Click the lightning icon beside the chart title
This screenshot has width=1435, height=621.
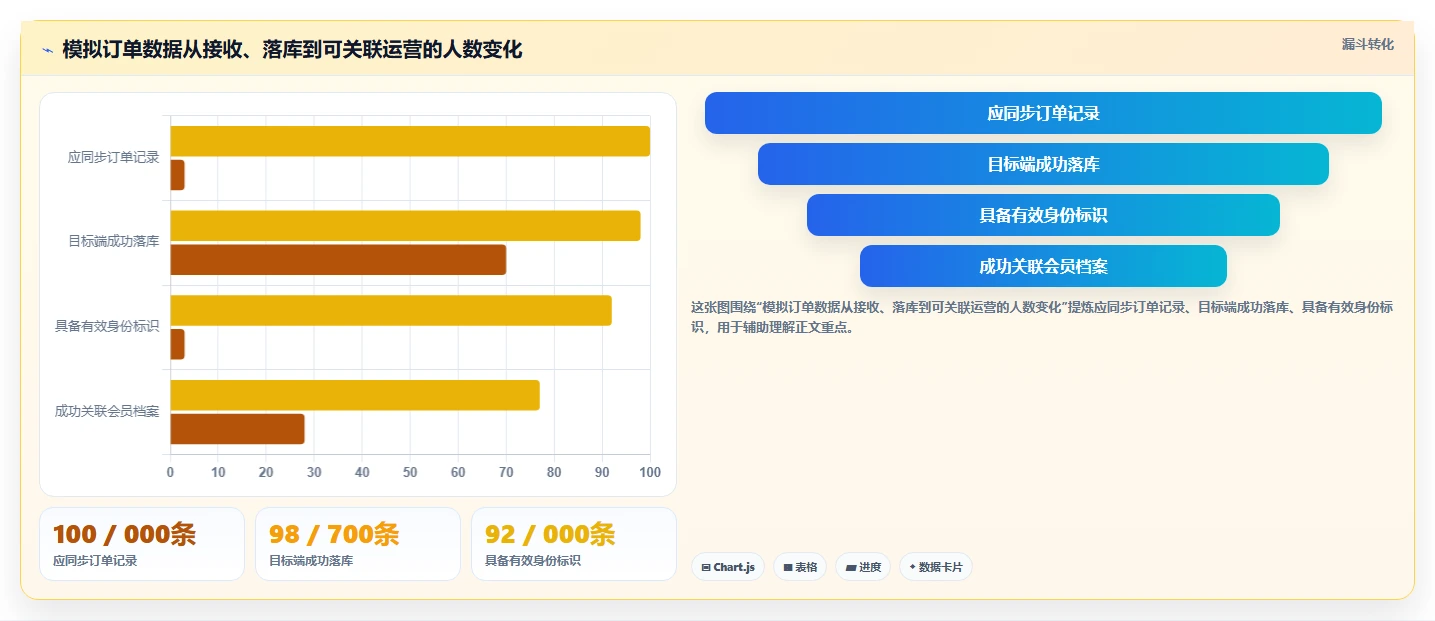pyautogui.click(x=47, y=50)
